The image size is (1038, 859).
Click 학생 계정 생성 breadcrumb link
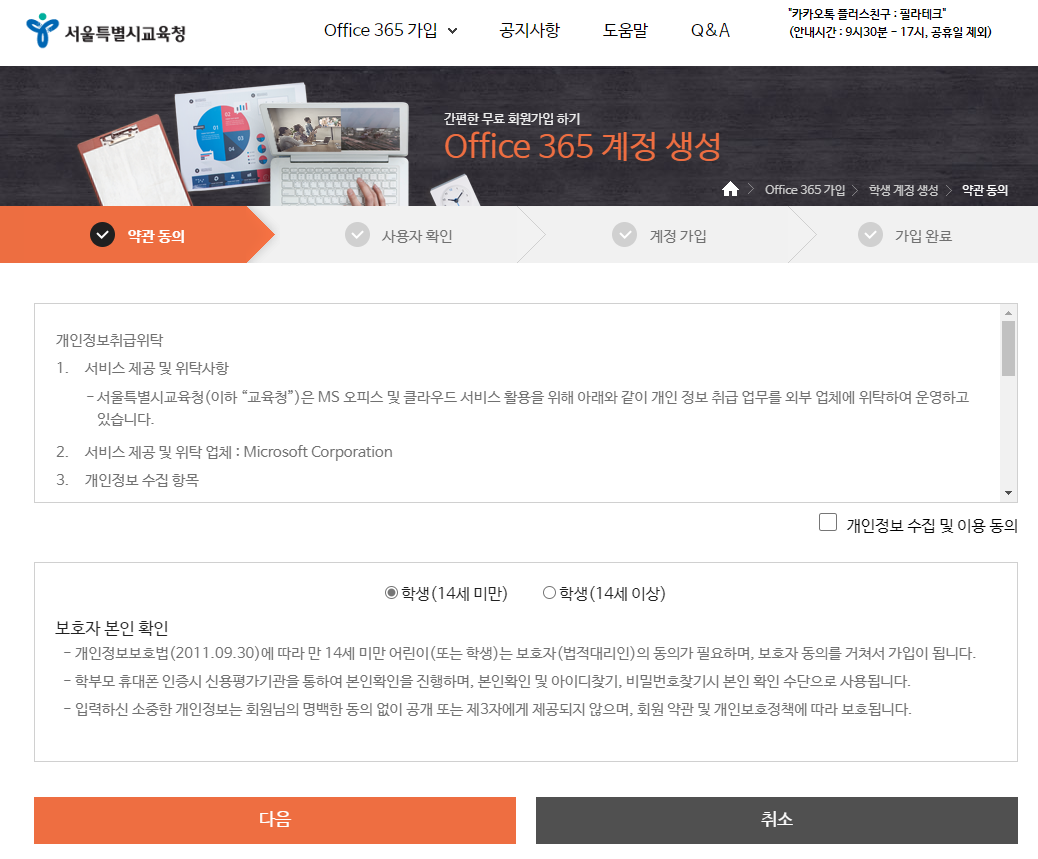tap(904, 190)
